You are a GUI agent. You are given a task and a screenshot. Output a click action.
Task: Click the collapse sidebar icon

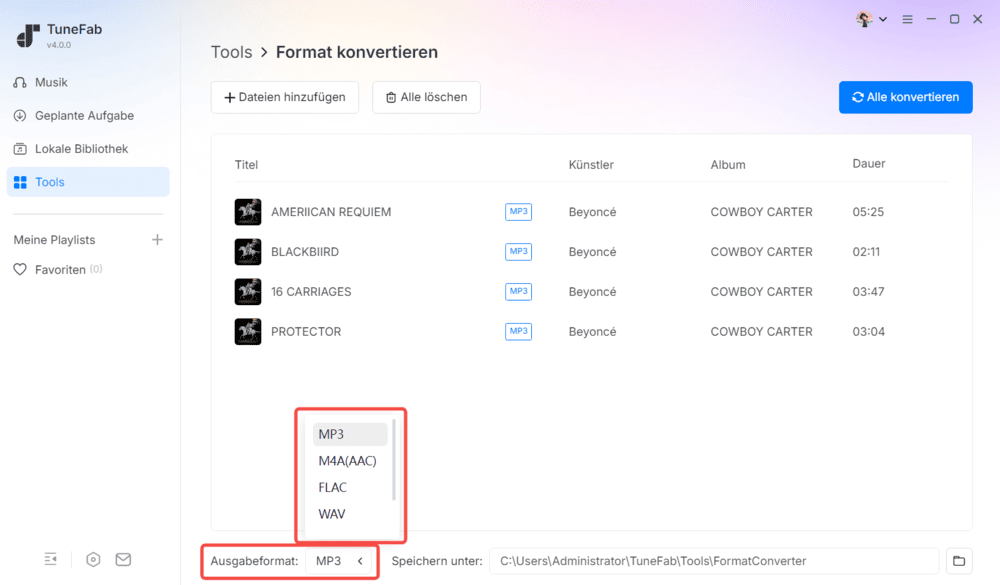[x=51, y=559]
